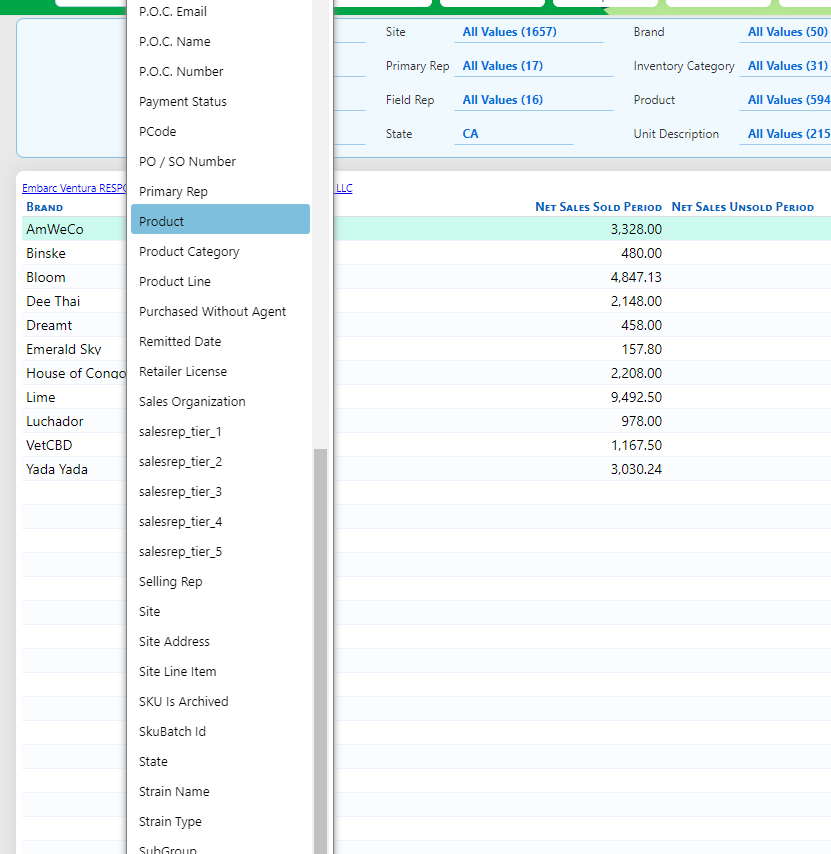Viewport: 831px width, 854px height.
Task: Open Primary Rep filter All Values (17)
Action: [x=502, y=66]
